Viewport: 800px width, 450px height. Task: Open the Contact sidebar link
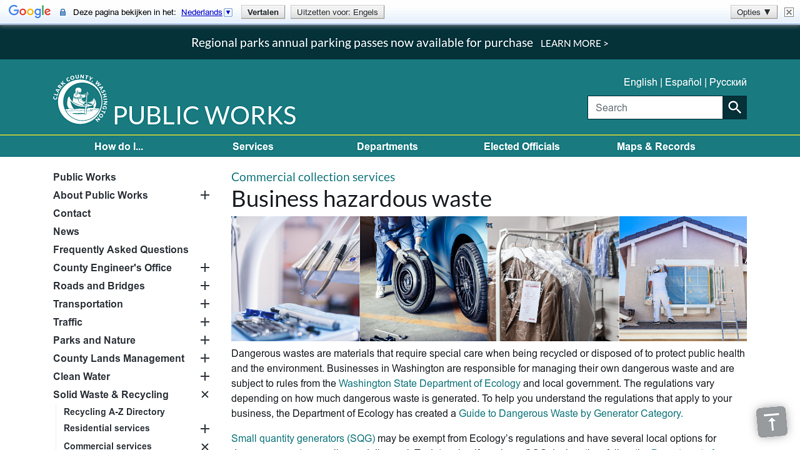coord(72,213)
